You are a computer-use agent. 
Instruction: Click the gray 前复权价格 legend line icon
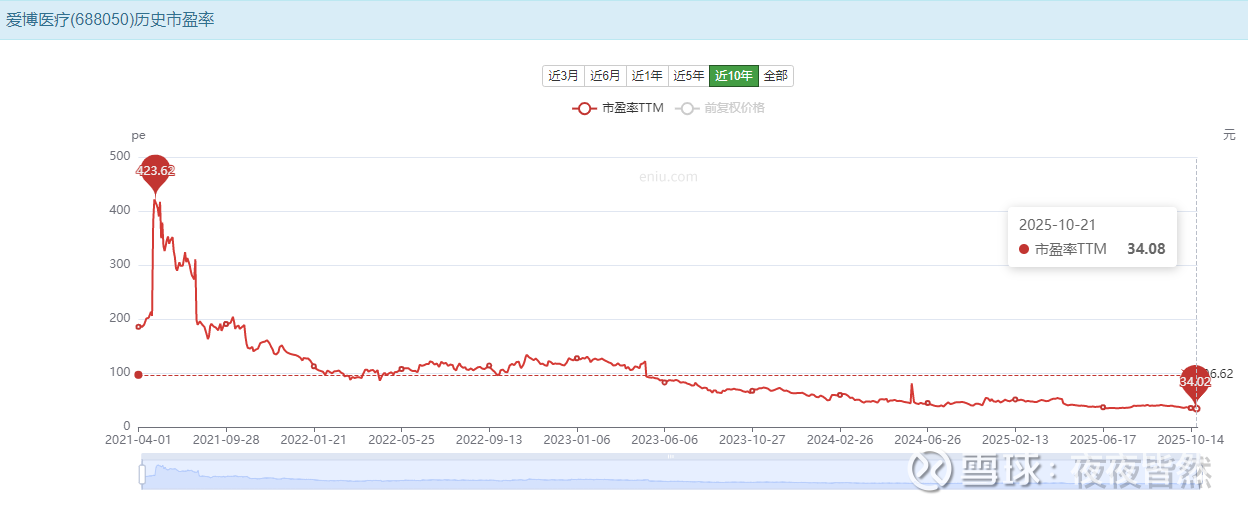click(x=686, y=108)
